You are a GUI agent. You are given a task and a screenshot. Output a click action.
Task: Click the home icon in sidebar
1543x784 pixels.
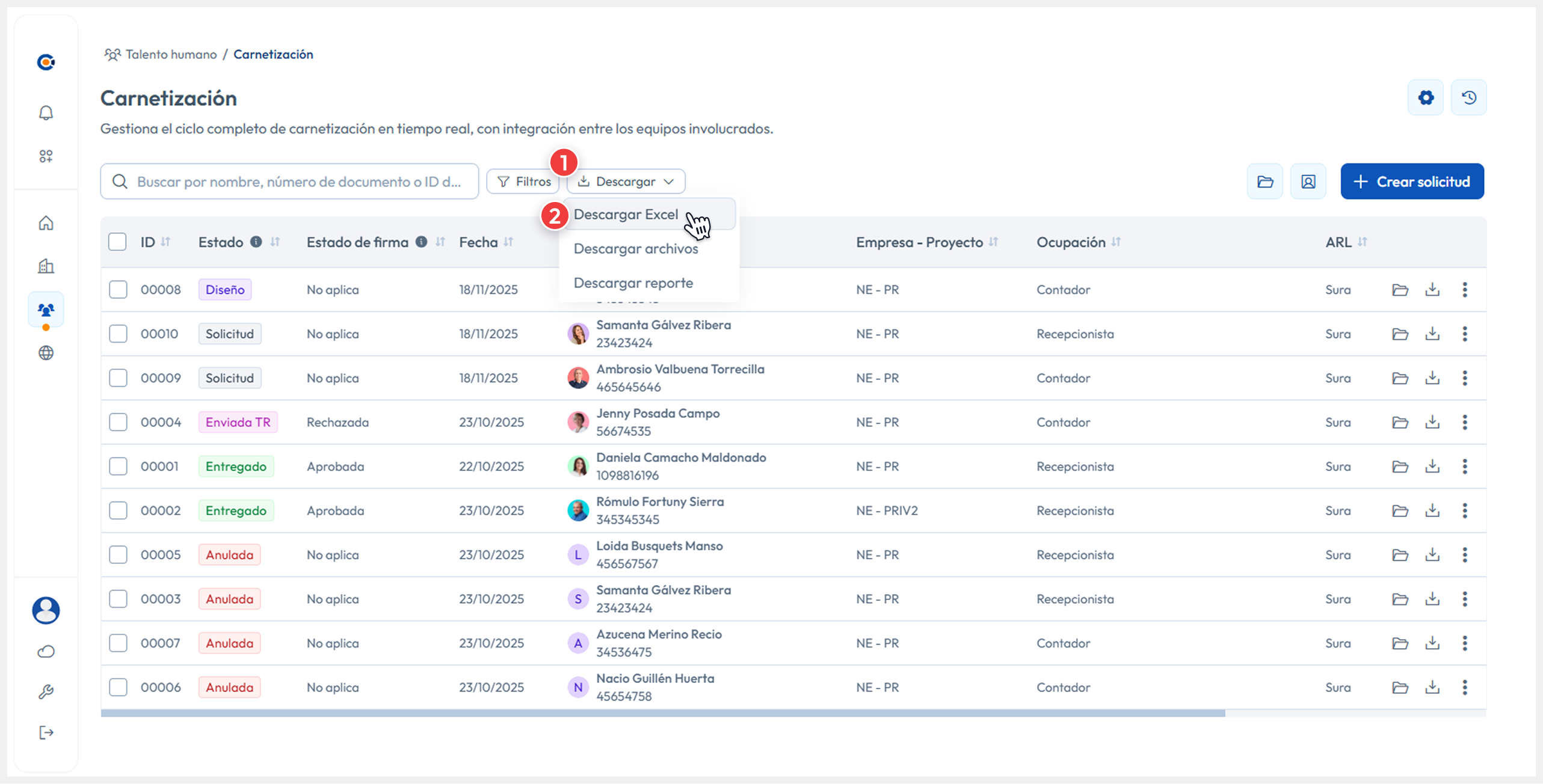(x=46, y=223)
